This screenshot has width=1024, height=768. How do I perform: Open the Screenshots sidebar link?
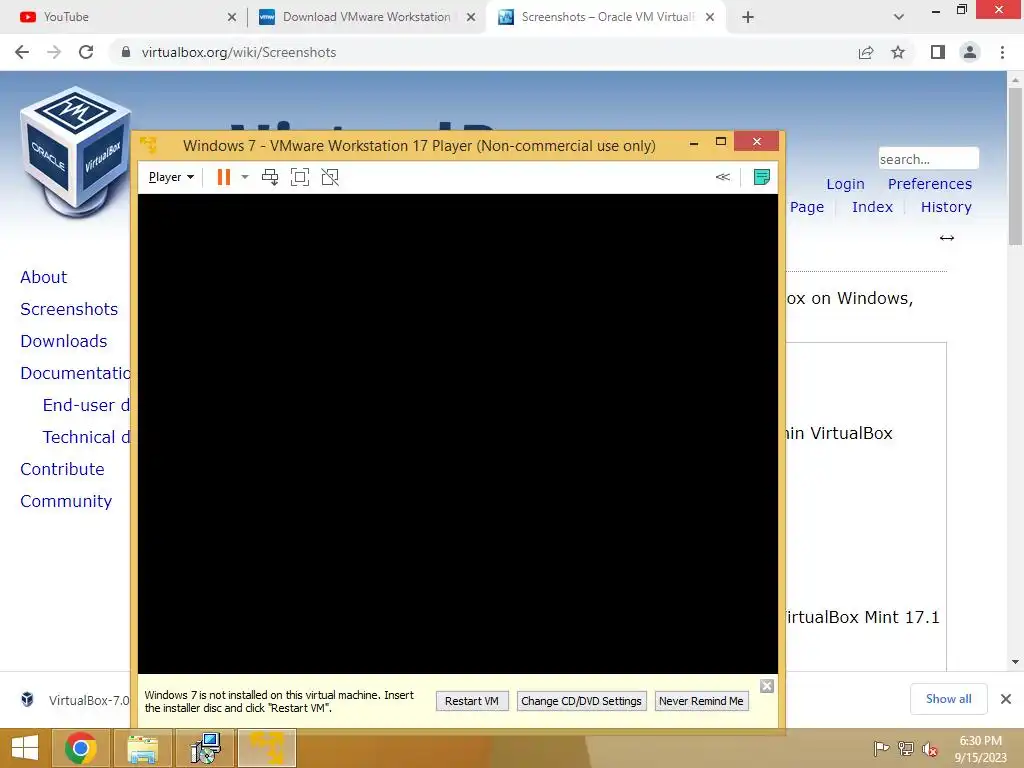[69, 309]
